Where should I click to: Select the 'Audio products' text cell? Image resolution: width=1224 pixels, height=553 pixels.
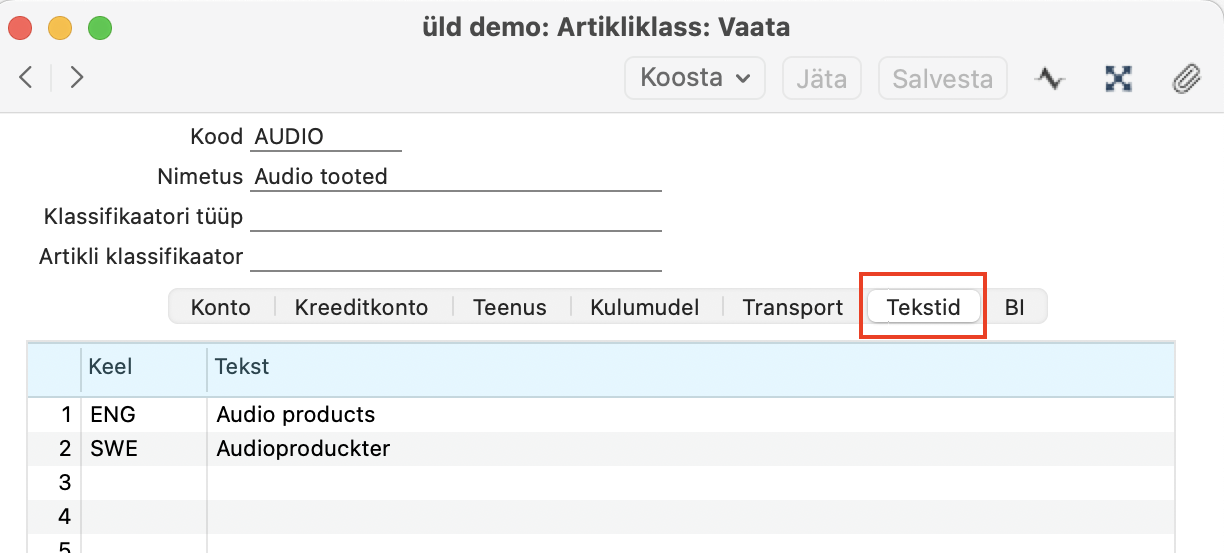(296, 414)
